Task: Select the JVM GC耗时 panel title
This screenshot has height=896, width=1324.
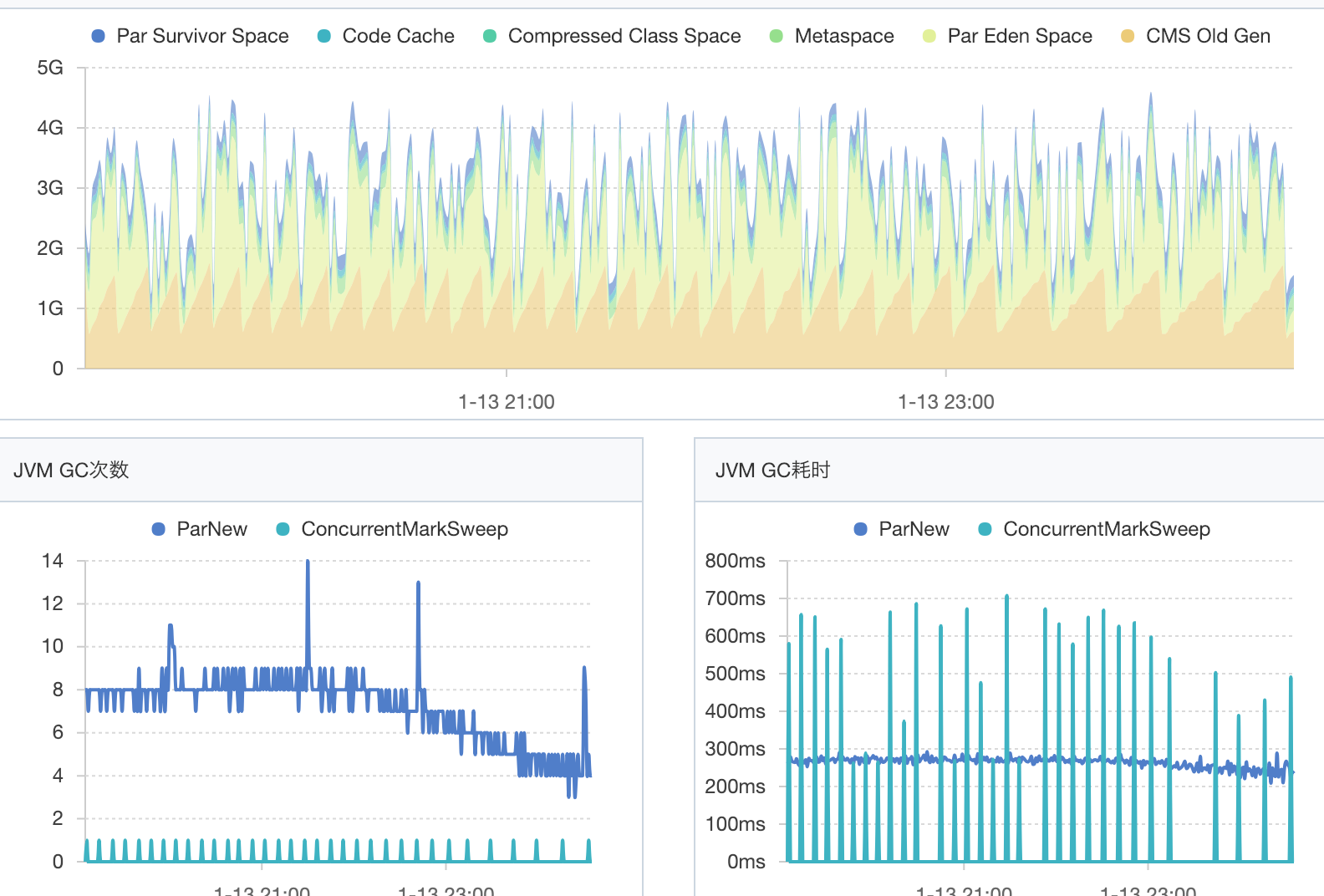Action: 772,470
